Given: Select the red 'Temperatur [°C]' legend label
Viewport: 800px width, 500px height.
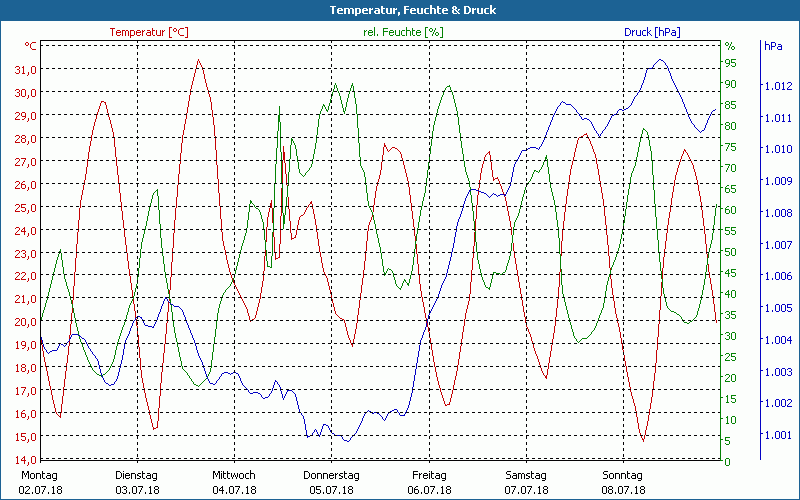Looking at the screenshot, I should click(x=148, y=32).
